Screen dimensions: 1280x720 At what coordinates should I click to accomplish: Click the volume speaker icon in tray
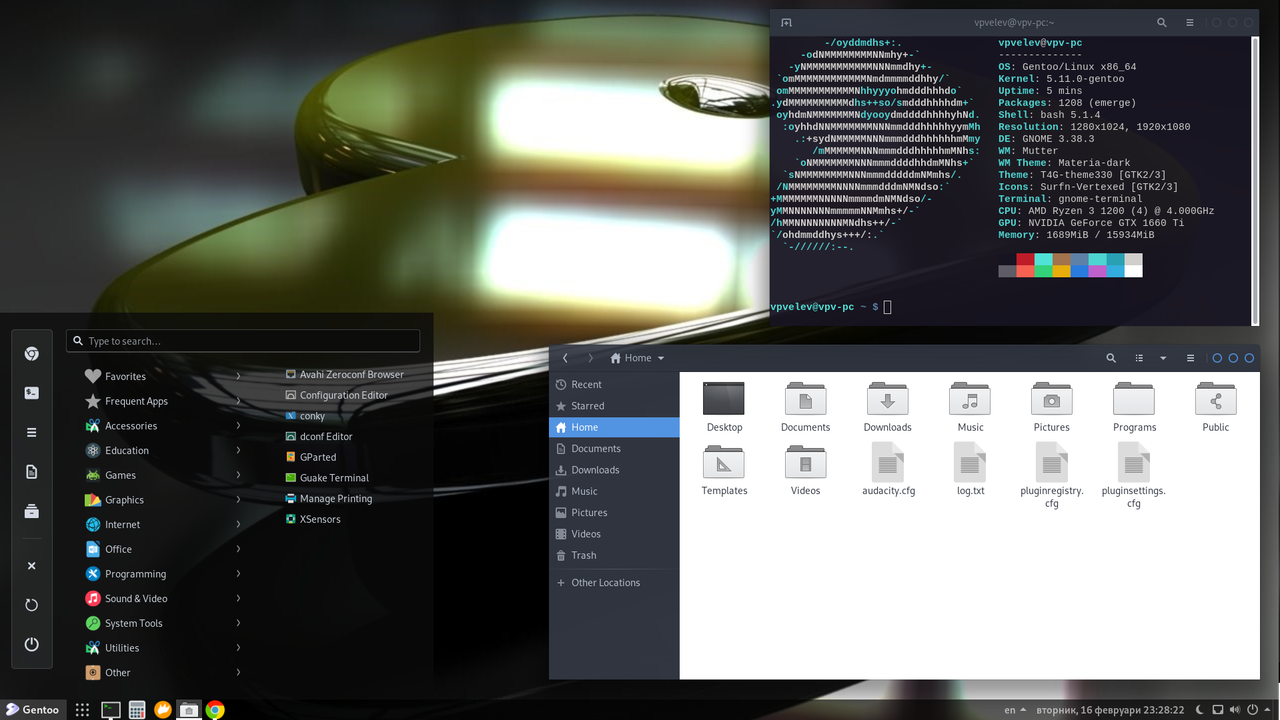[x=1235, y=710]
